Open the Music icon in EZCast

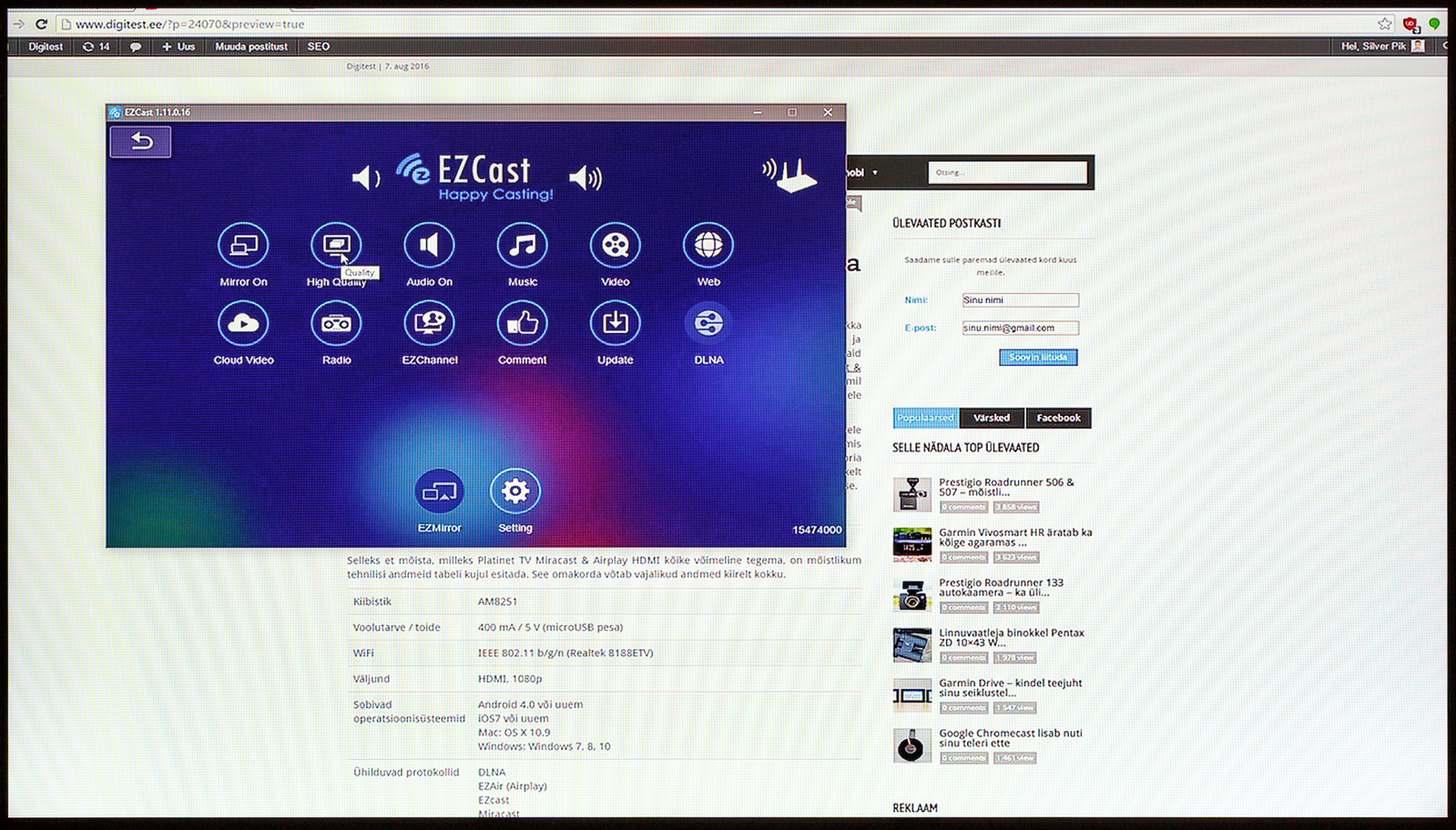click(x=522, y=246)
